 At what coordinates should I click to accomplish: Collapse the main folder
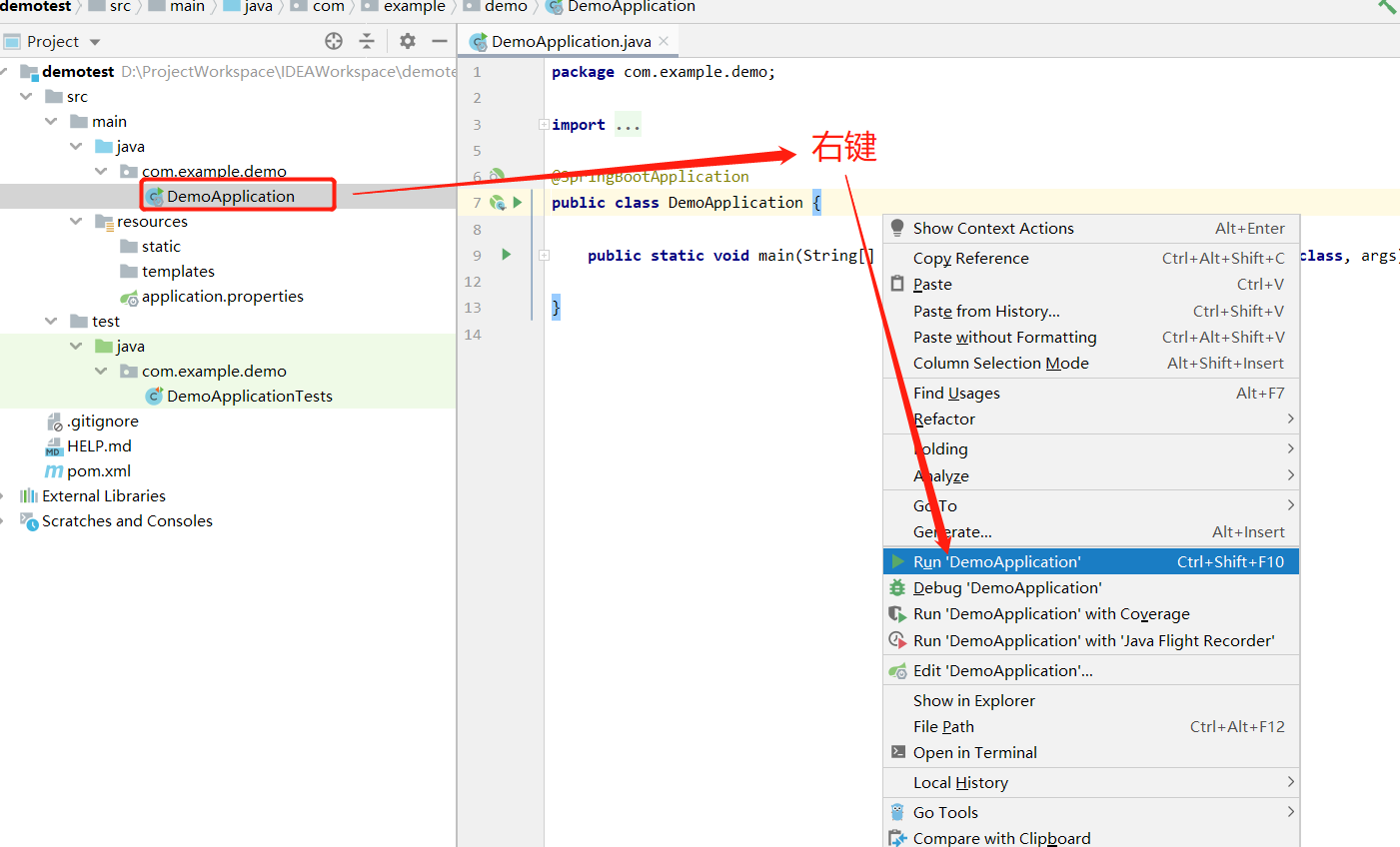pos(52,121)
